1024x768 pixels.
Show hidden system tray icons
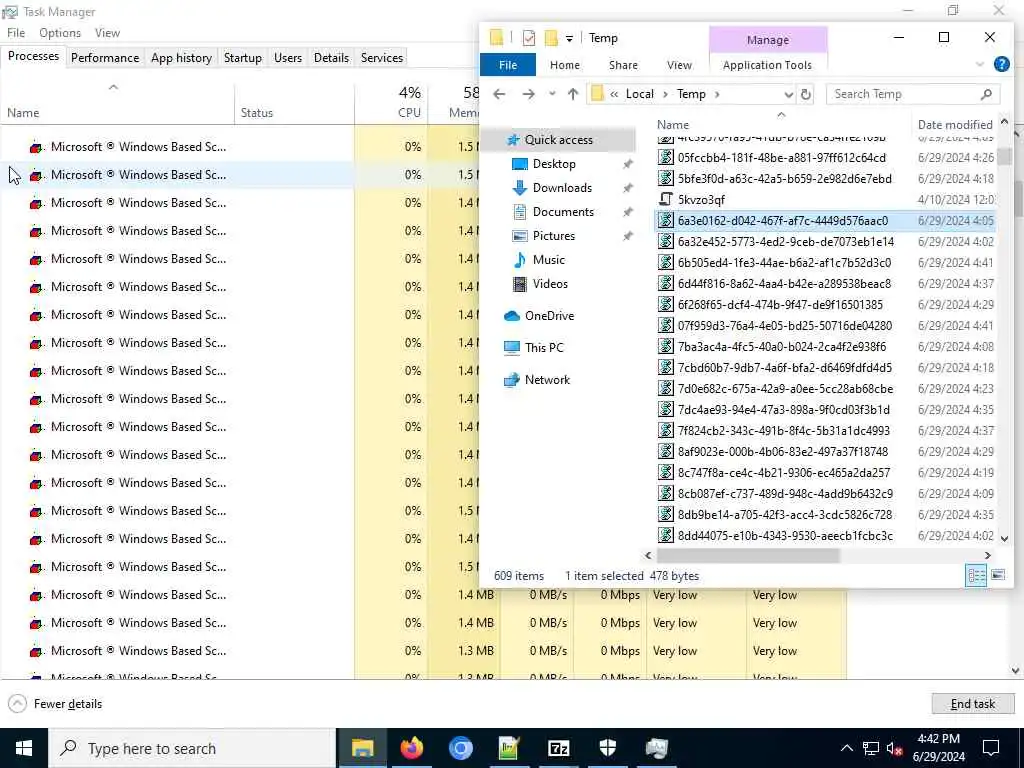tap(846, 748)
